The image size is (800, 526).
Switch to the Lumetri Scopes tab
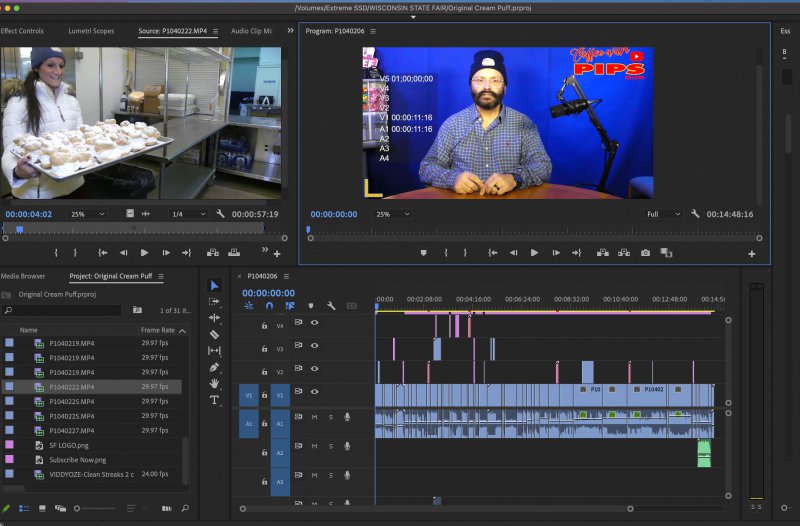(x=91, y=31)
